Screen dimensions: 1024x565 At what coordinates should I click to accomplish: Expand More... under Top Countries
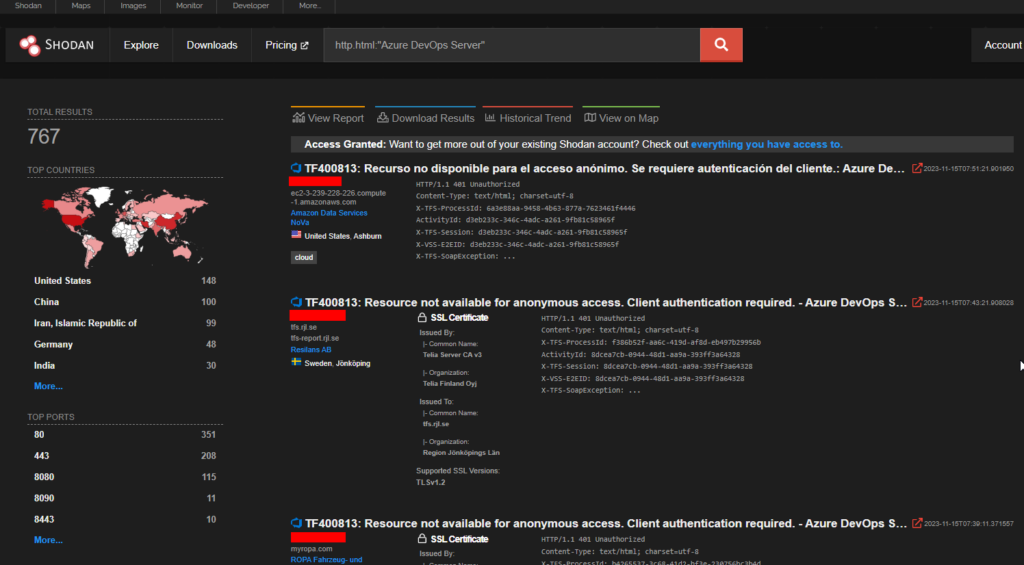[x=48, y=386]
